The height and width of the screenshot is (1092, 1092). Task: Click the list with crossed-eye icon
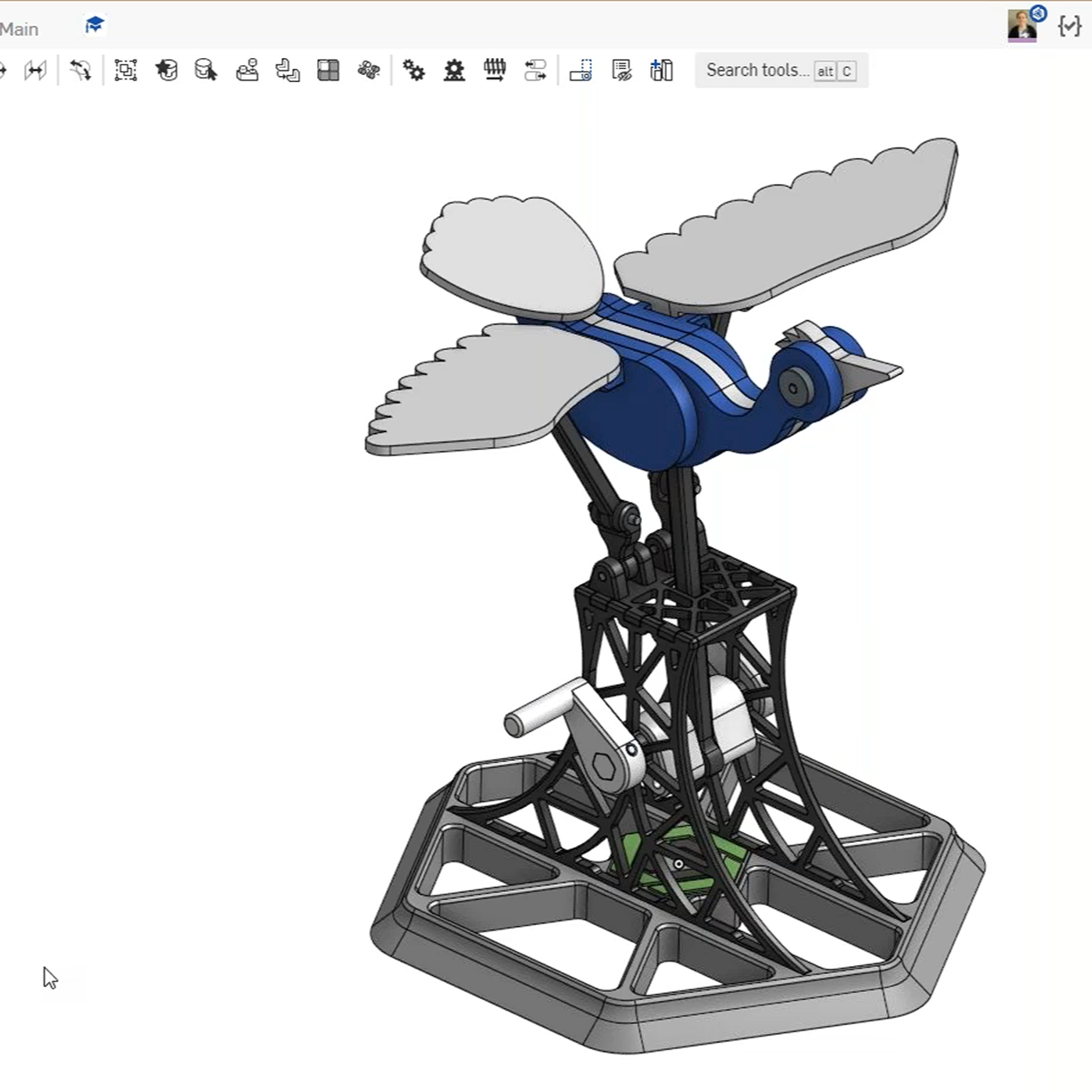(621, 71)
